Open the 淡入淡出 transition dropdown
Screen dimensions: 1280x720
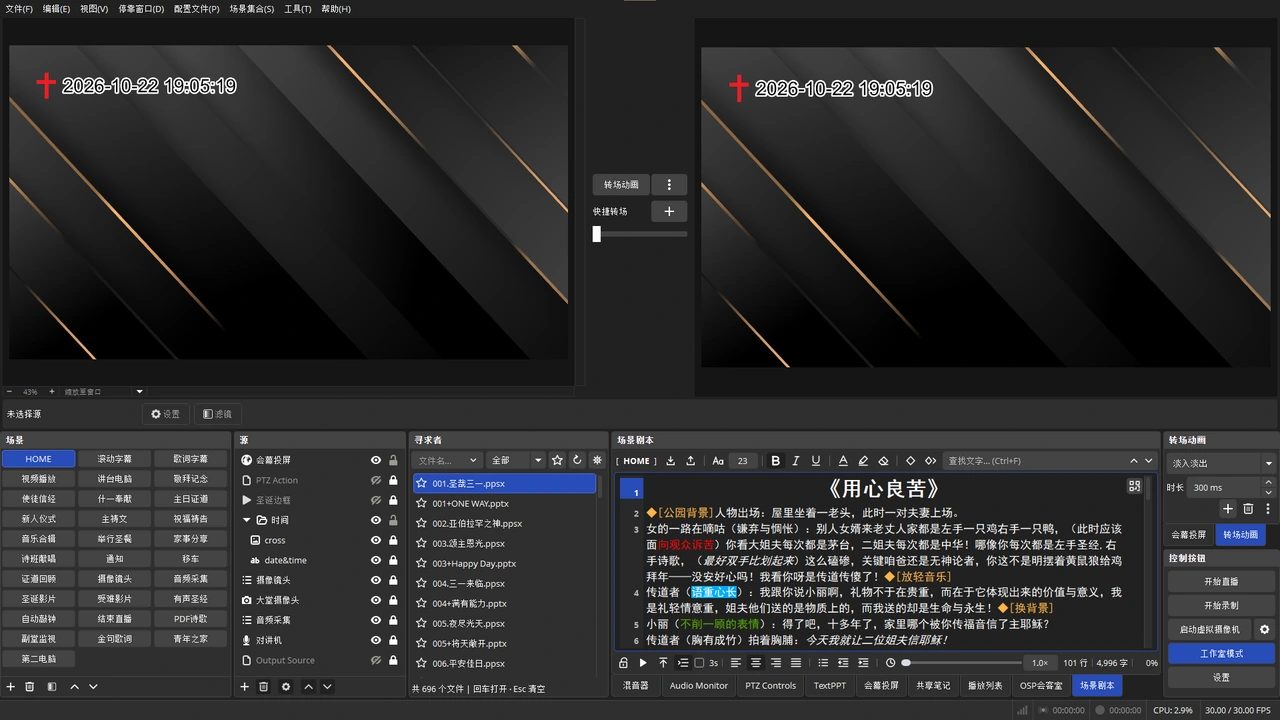click(x=1221, y=463)
